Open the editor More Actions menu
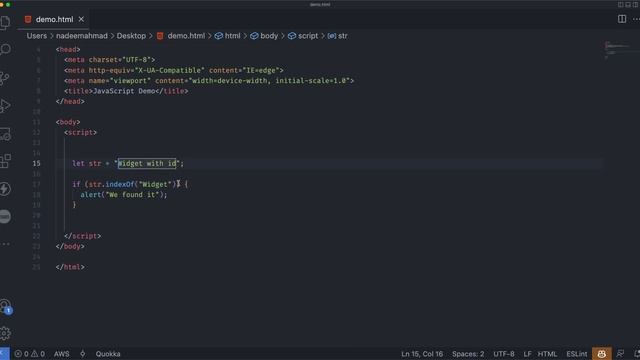Viewport: 640px width, 360px height. click(636, 19)
